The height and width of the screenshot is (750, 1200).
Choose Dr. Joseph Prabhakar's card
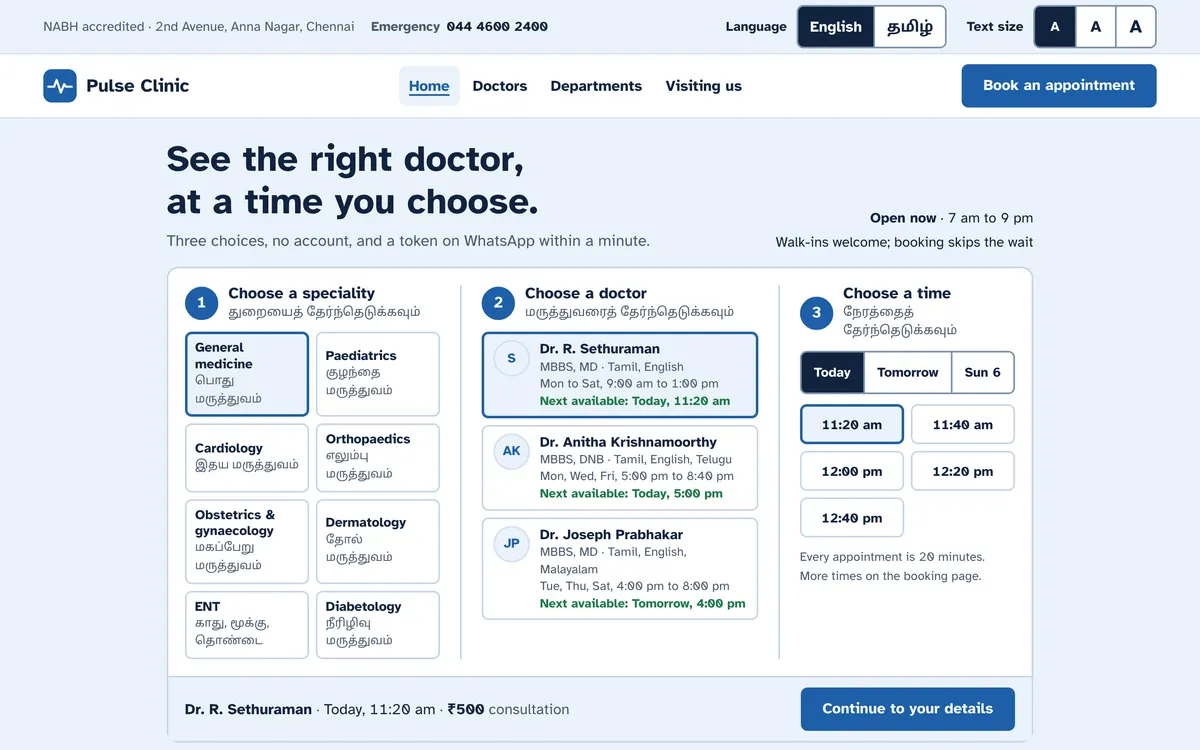[x=620, y=569]
